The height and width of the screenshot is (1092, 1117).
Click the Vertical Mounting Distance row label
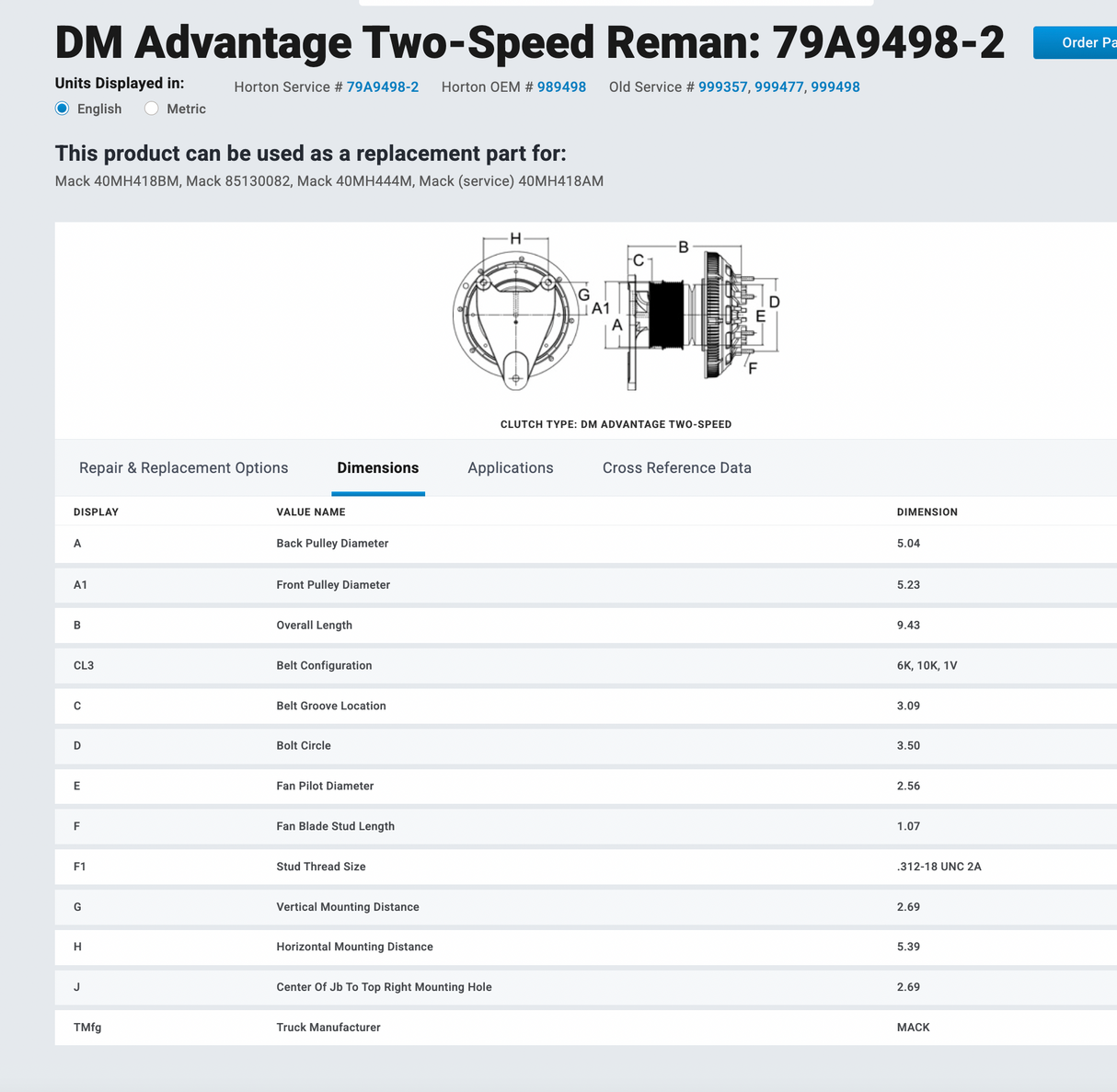click(x=348, y=907)
